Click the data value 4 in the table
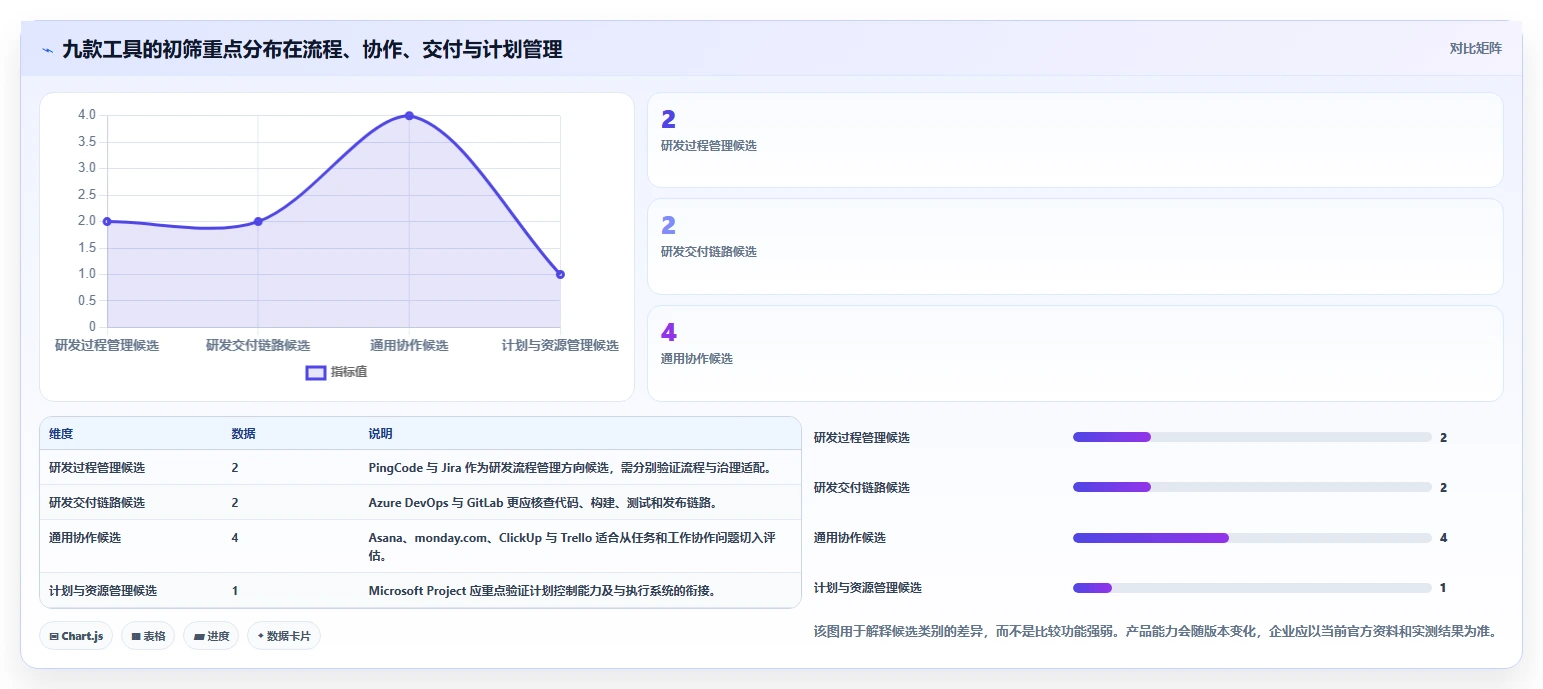Screen dimensions: 1543x689 click(235, 538)
